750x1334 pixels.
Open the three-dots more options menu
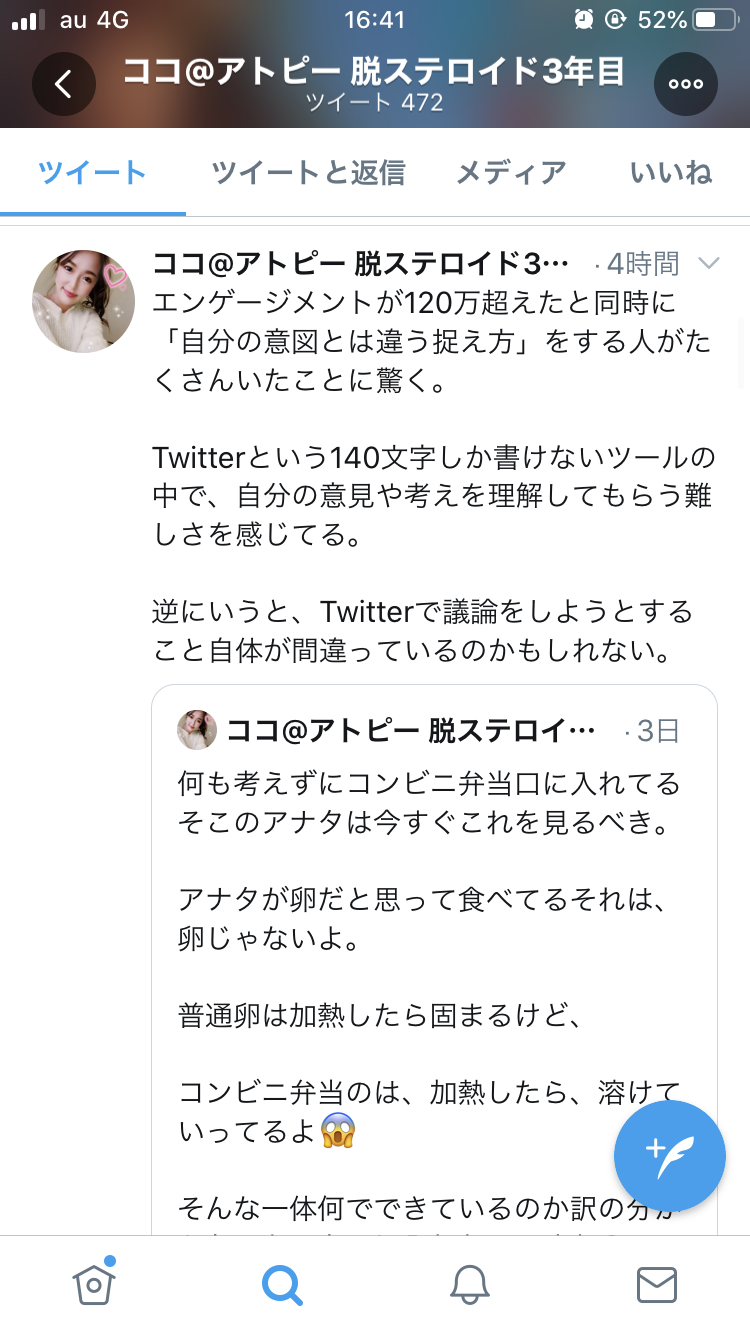coord(686,84)
